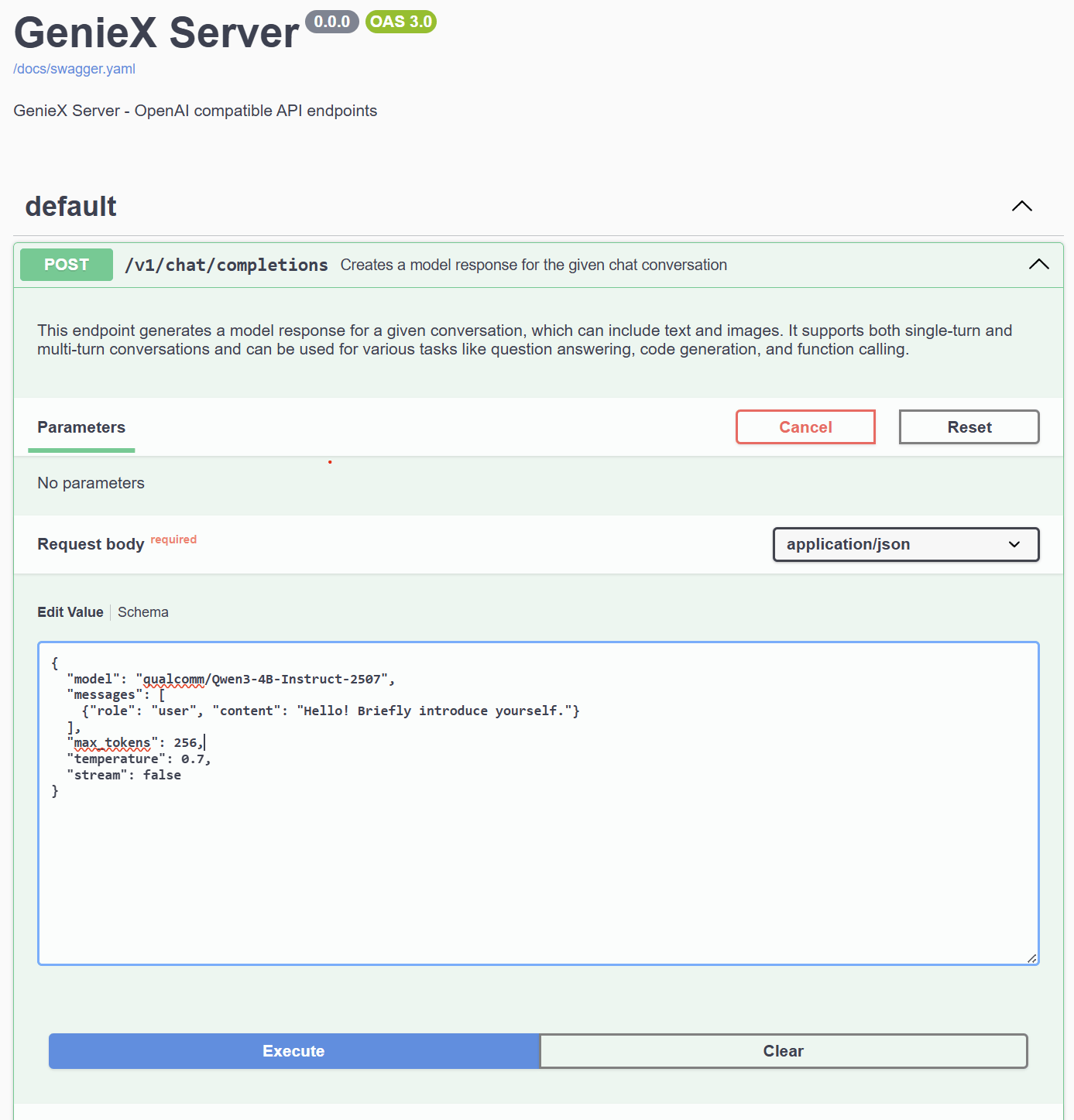Viewport: 1074px width, 1120px height.
Task: Click the default section heading
Action: [71, 207]
